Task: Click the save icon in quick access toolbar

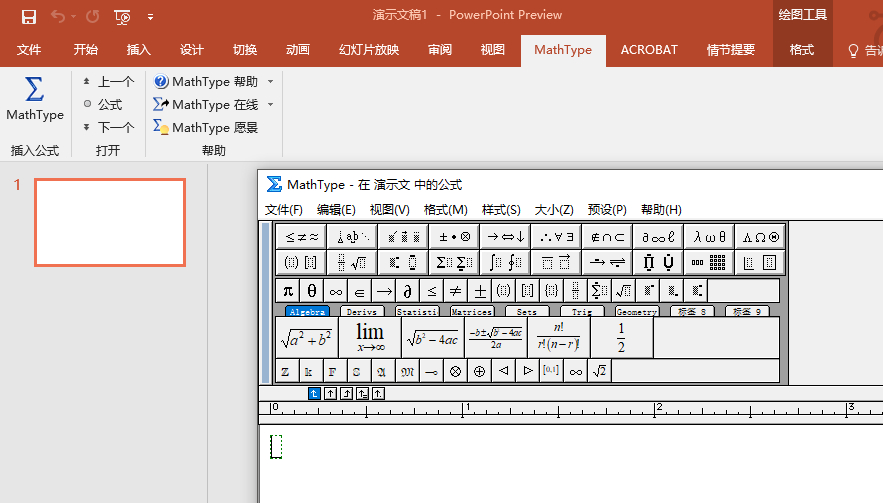Action: 29,16
